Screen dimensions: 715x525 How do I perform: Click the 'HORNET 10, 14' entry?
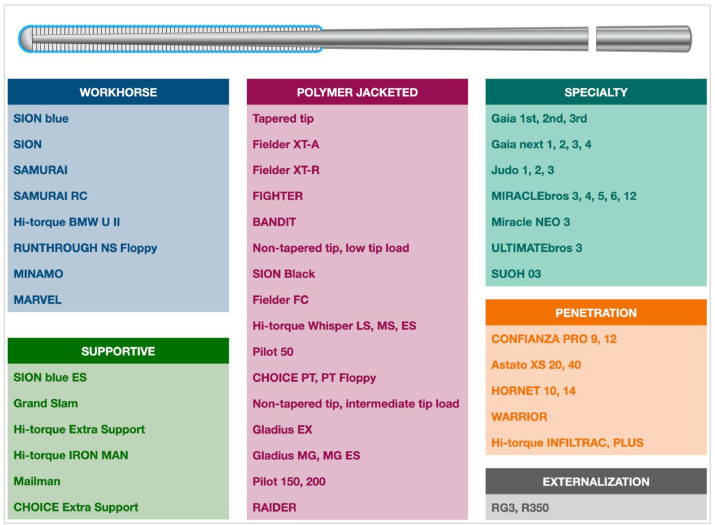[534, 391]
